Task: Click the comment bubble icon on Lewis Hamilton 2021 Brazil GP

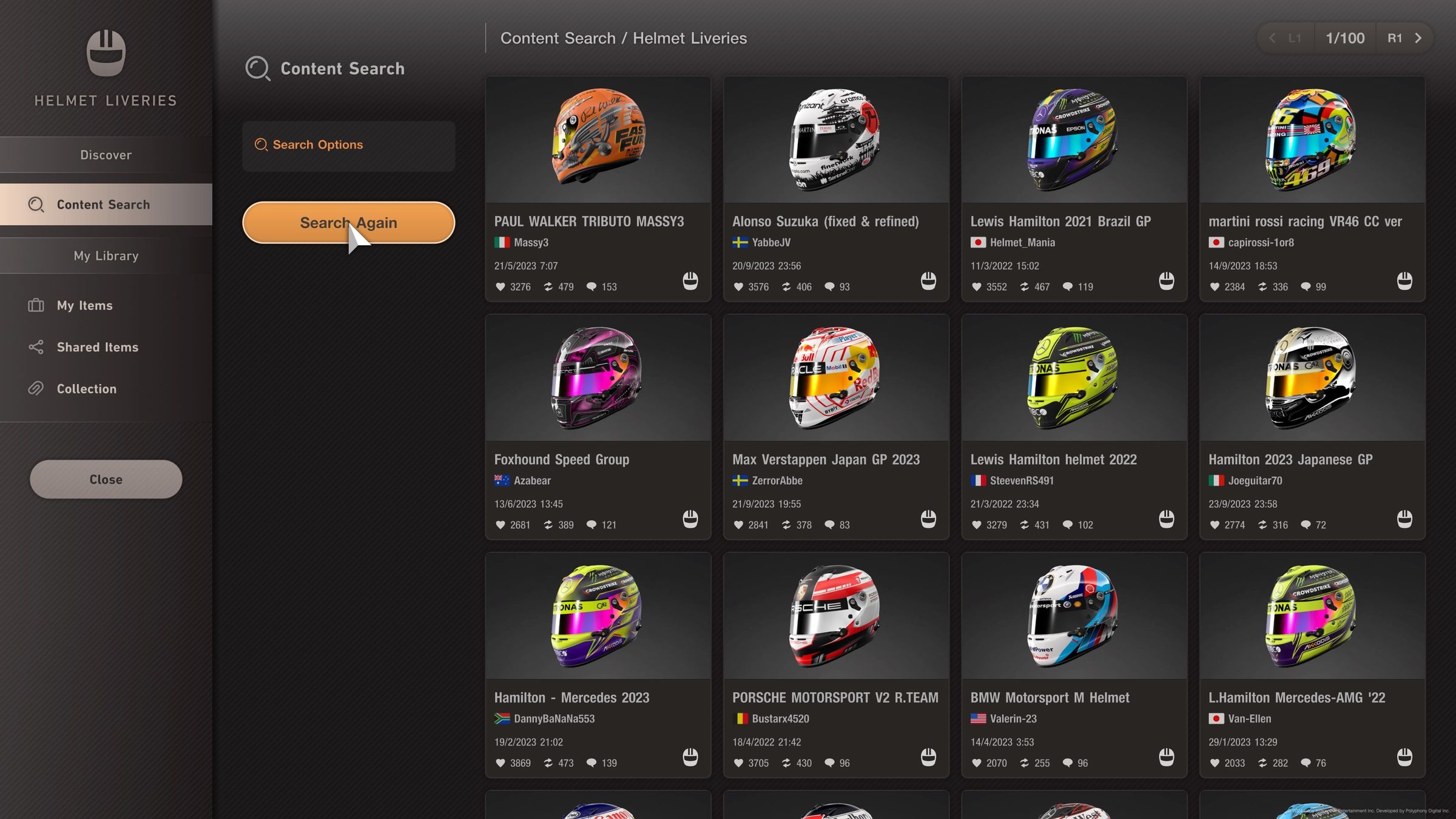Action: [x=1068, y=287]
